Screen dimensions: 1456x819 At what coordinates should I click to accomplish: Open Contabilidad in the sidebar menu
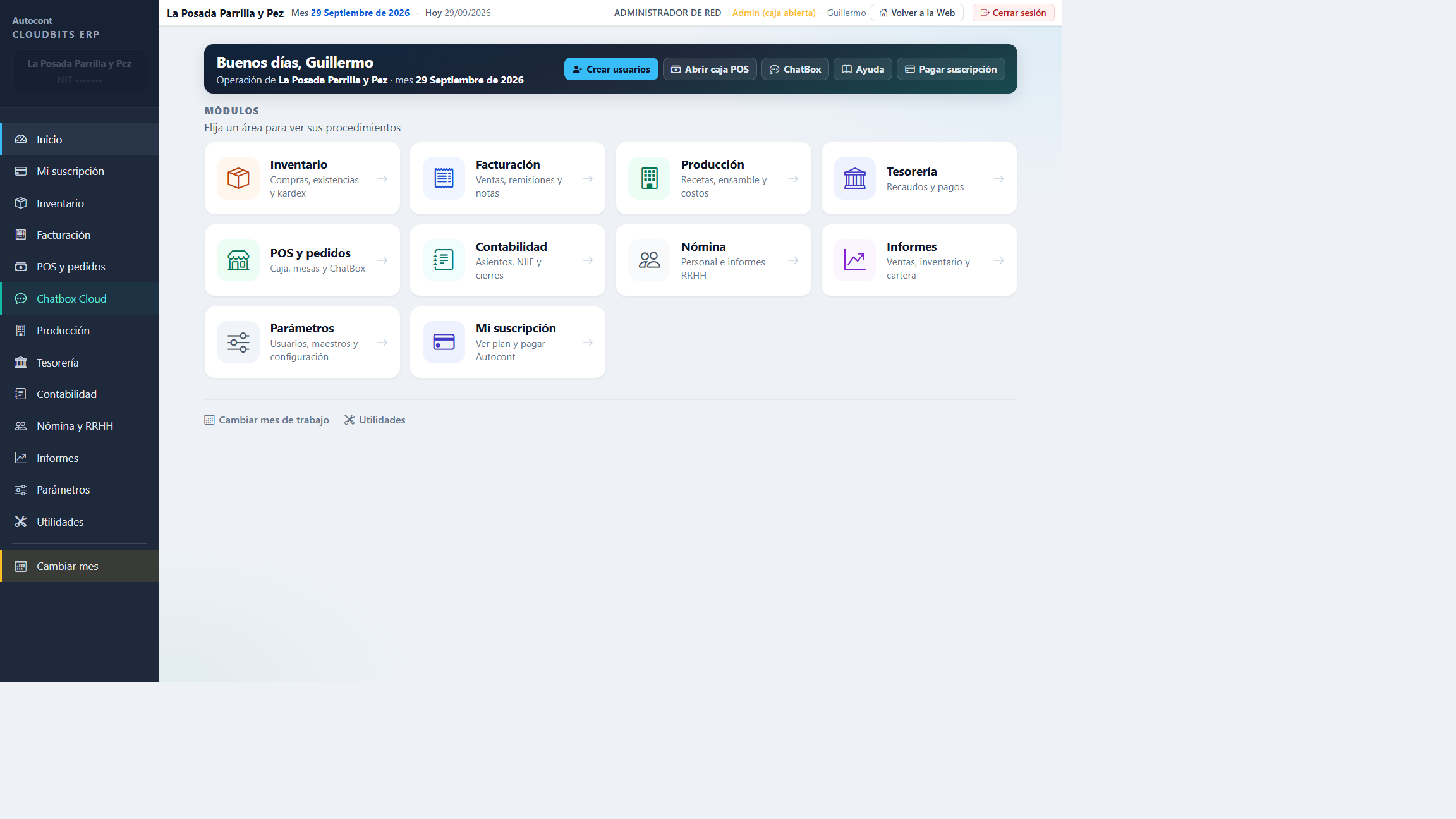pos(80,394)
